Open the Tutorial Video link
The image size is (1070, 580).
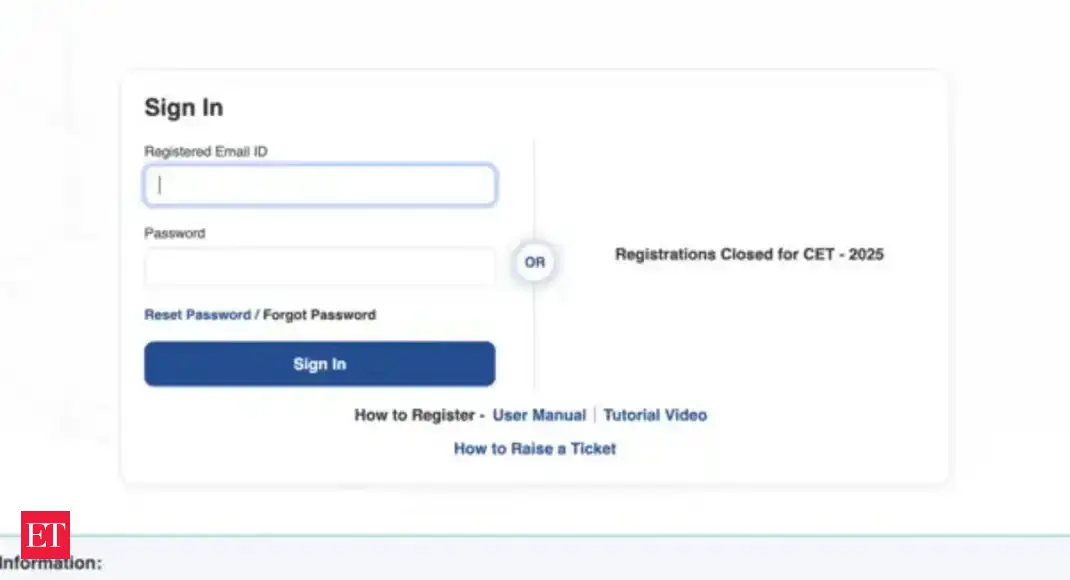[x=655, y=415]
